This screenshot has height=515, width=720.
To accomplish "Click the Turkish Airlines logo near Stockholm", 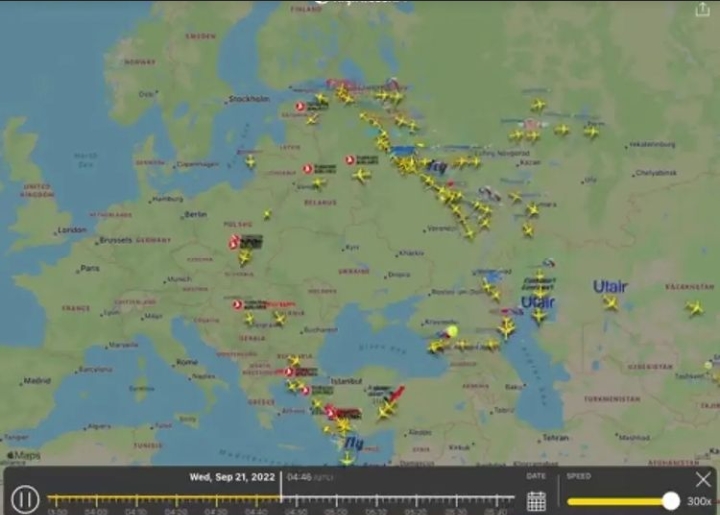I will point(298,106).
